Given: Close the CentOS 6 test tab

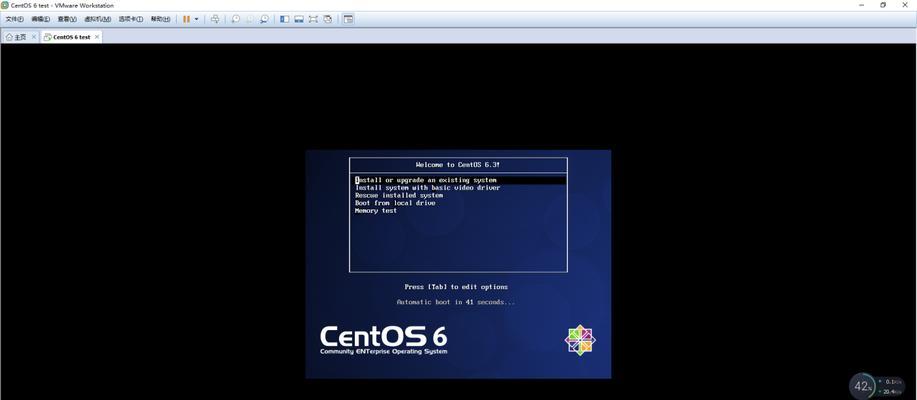Looking at the screenshot, I should 97,37.
